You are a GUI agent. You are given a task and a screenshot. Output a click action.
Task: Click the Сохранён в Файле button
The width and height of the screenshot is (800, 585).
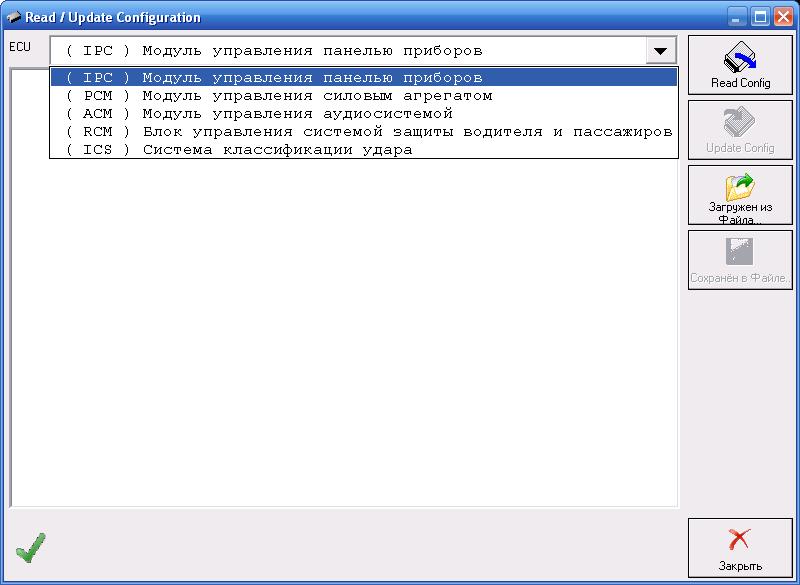tap(740, 260)
